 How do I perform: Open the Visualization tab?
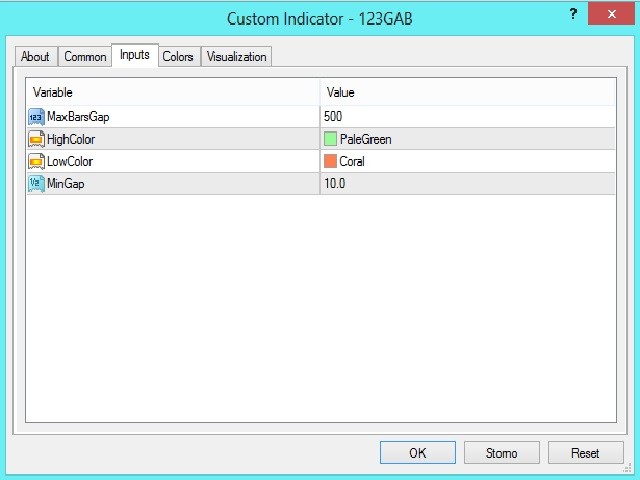236,57
